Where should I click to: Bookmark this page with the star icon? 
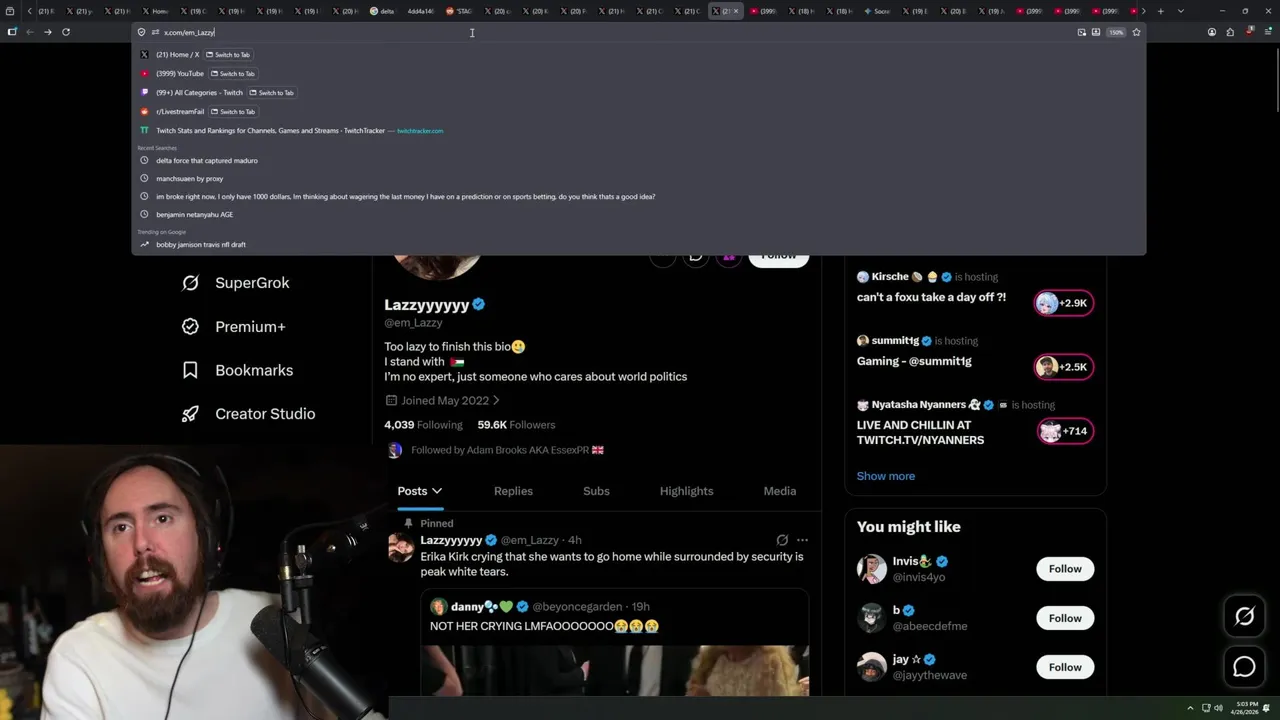1136,32
